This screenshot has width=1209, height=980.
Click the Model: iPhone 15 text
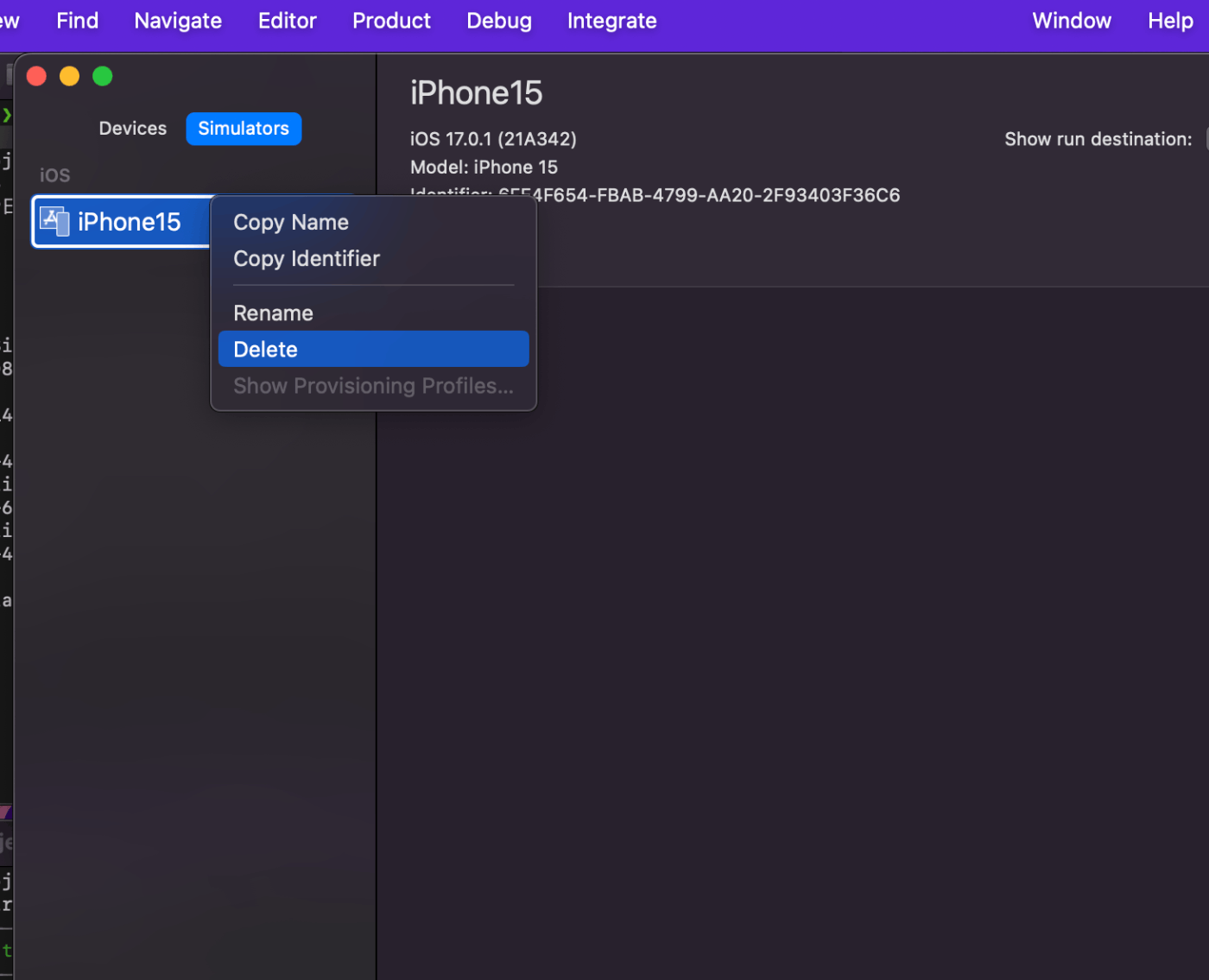484,167
